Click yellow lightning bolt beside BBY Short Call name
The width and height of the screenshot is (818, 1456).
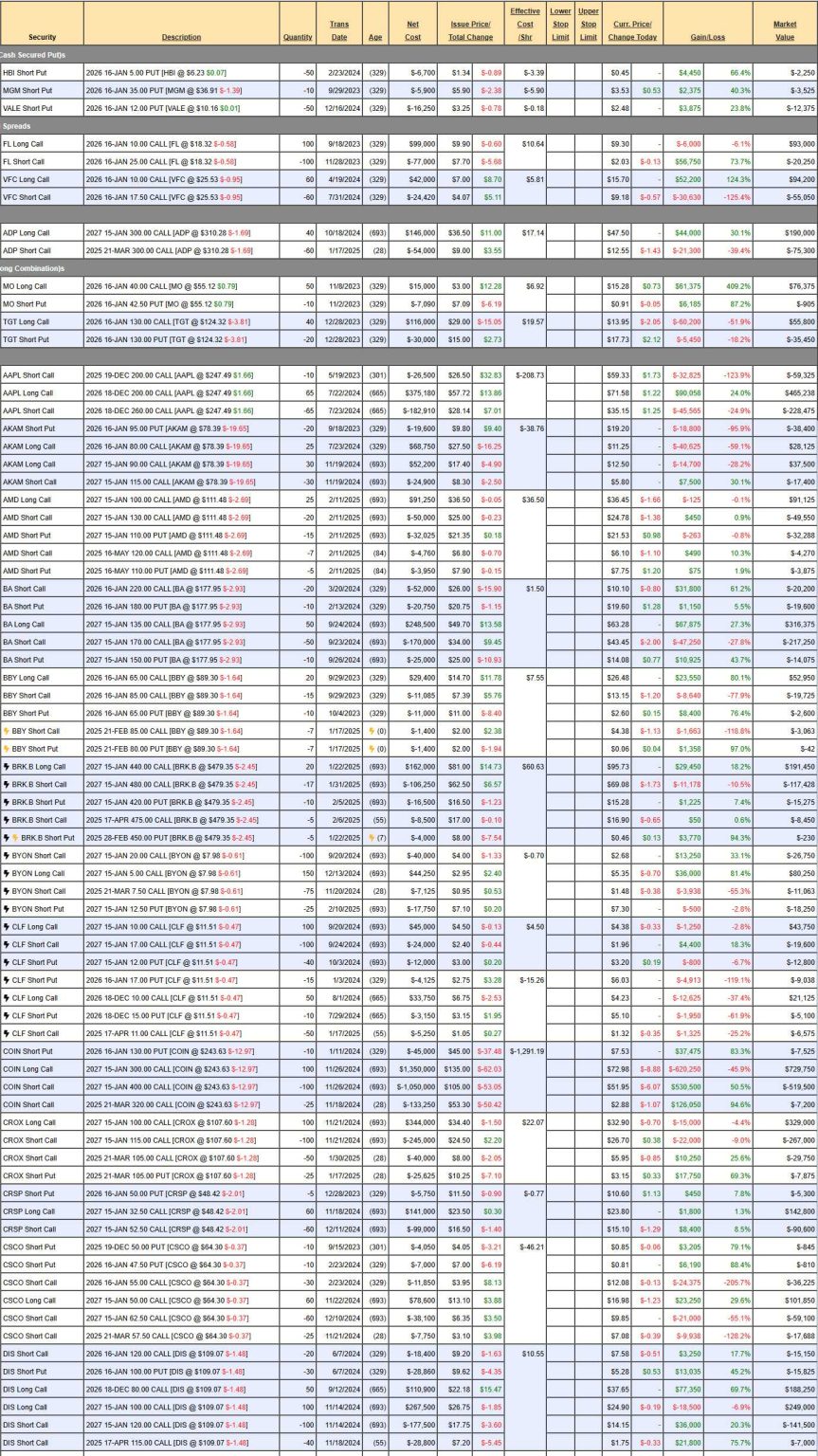coord(6,732)
